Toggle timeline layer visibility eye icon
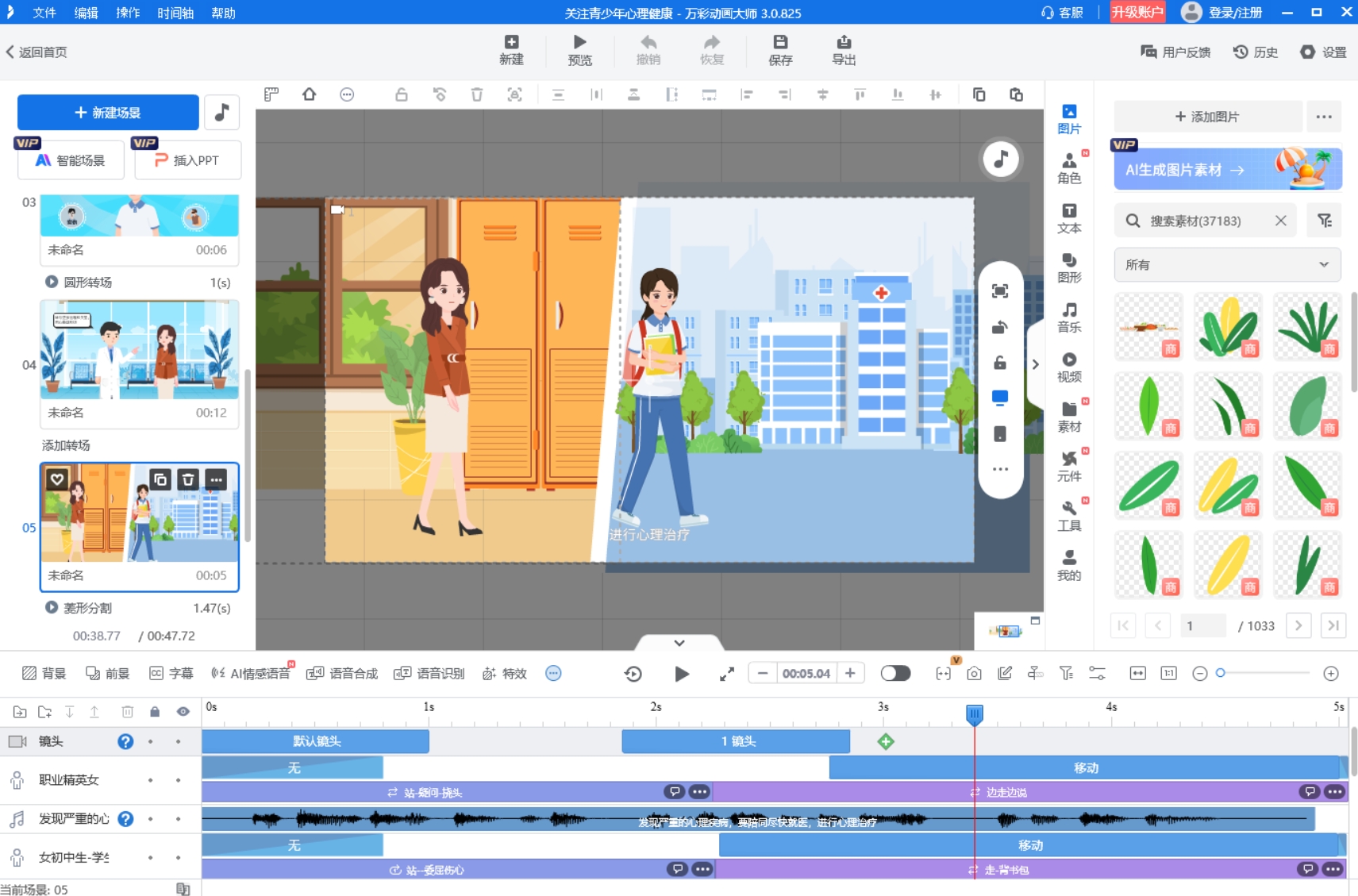Viewport: 1358px width, 896px height. click(x=183, y=712)
